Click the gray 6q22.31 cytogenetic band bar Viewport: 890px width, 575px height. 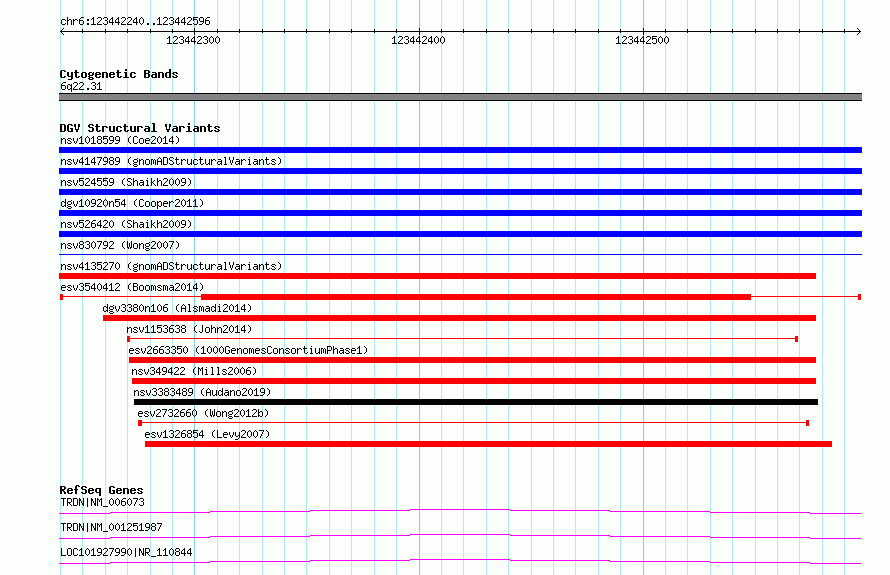(460, 97)
